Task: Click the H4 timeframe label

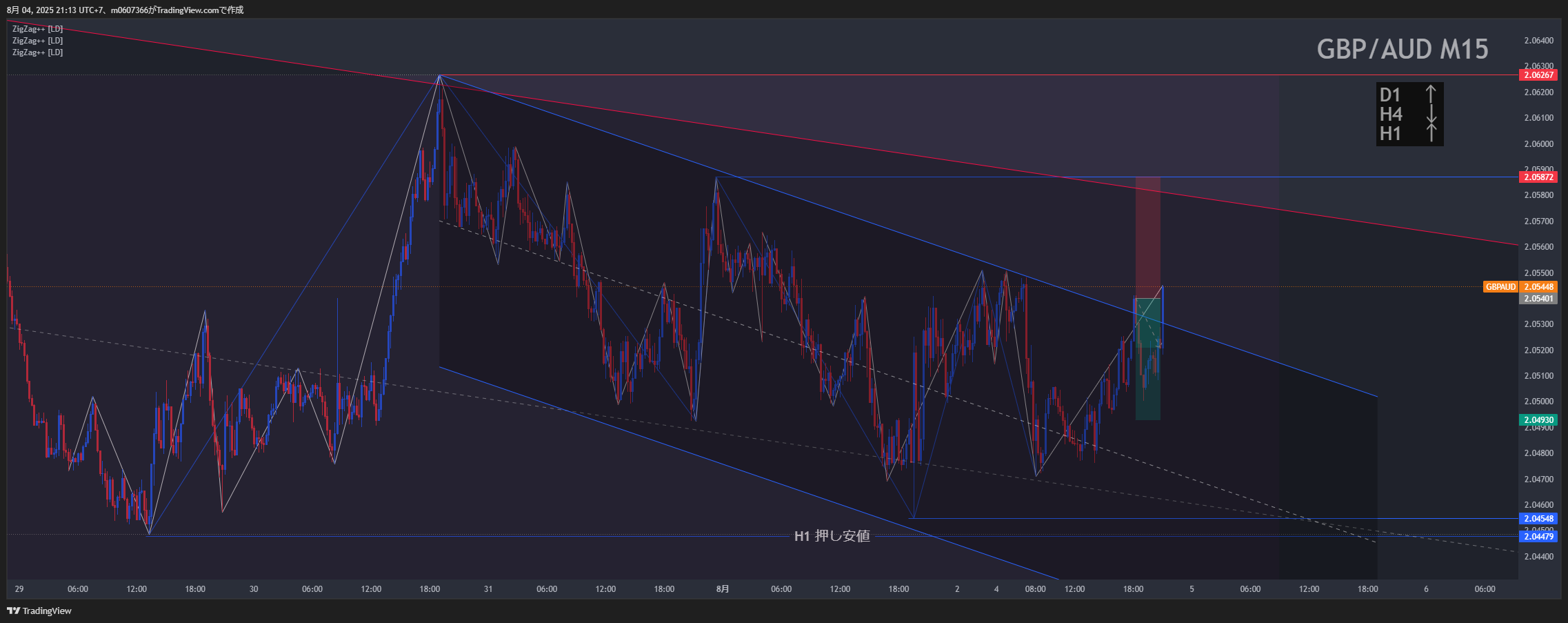Action: point(1391,114)
